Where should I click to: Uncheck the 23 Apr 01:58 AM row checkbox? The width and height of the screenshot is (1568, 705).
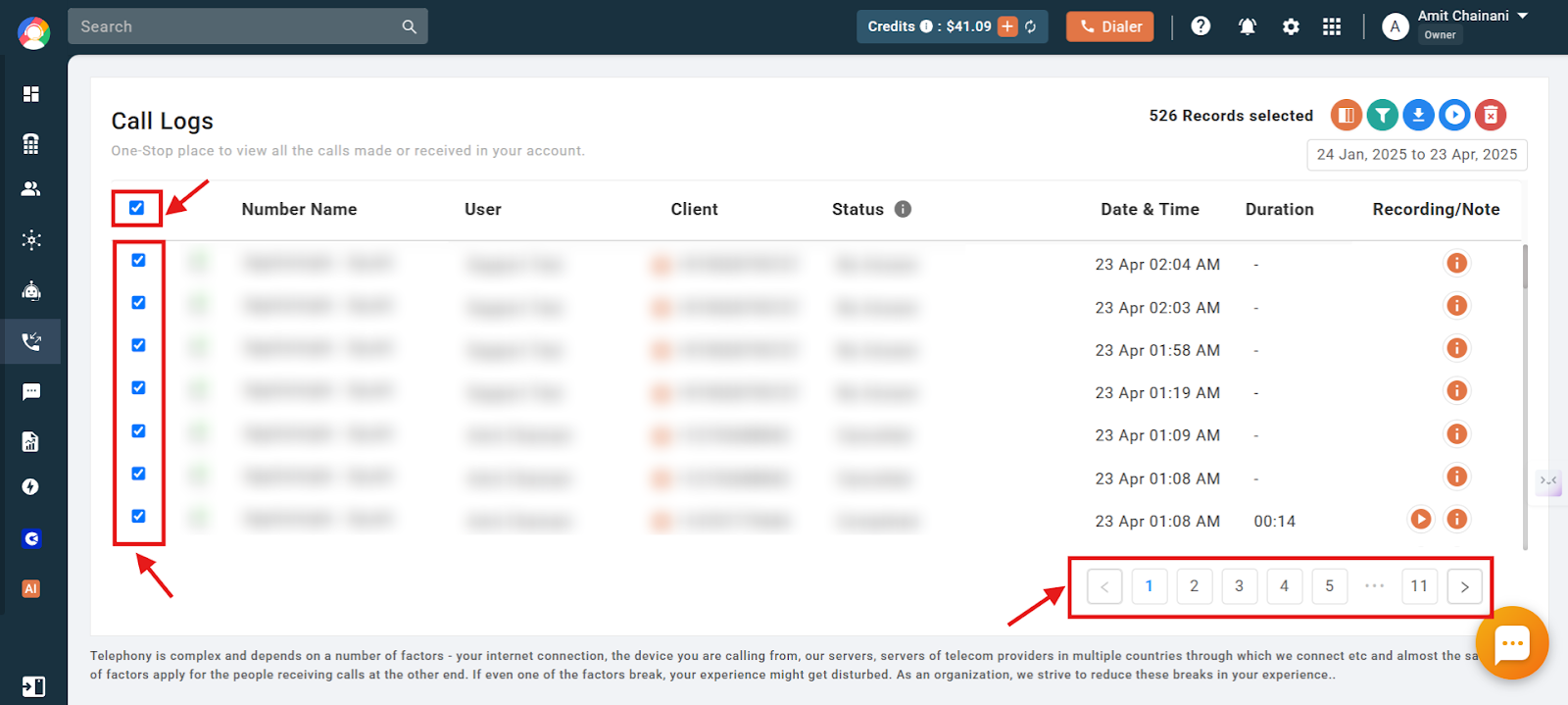(x=138, y=345)
